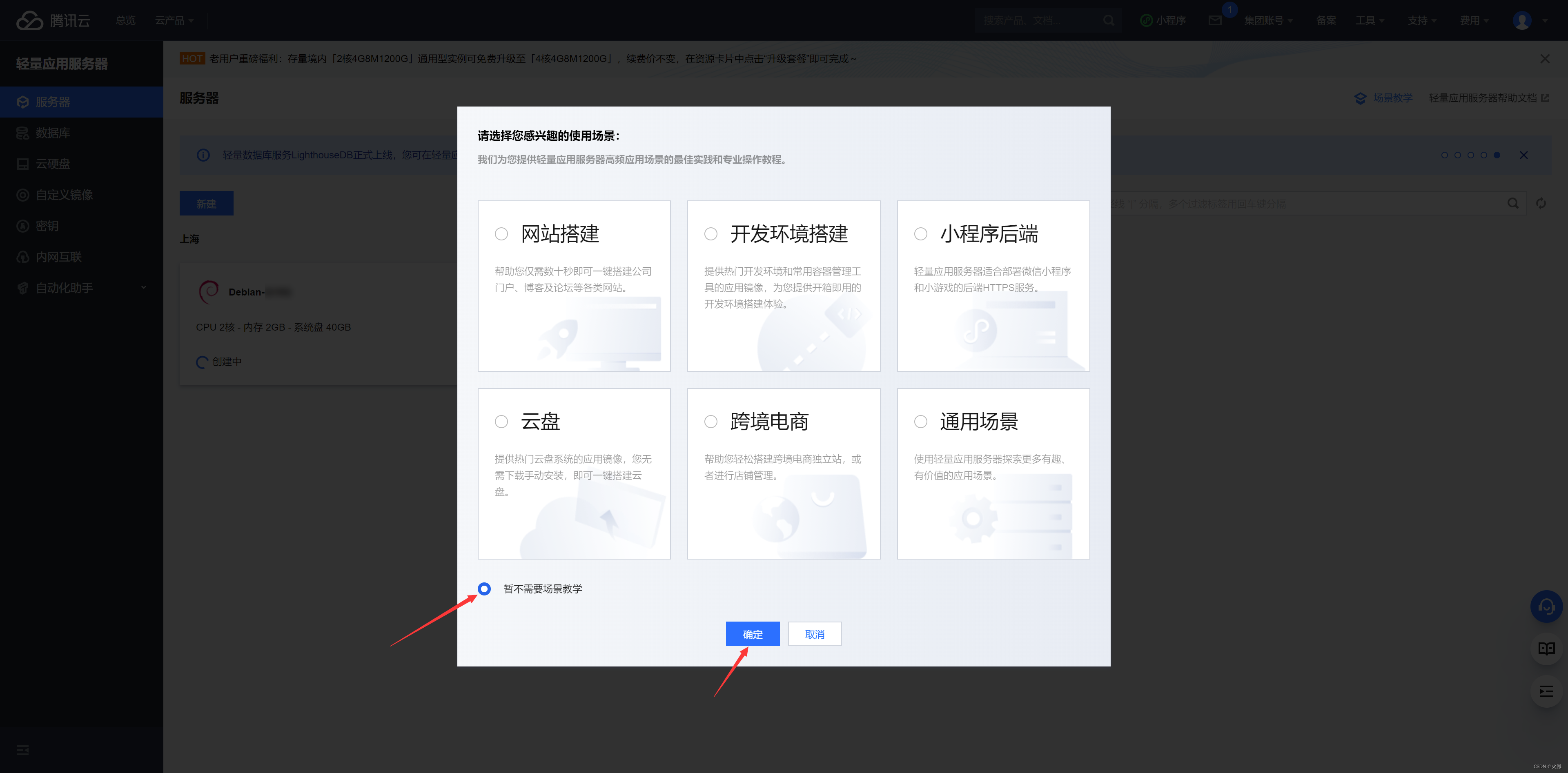Open the 备案 top menu item
The width and height of the screenshot is (1568, 773).
pyautogui.click(x=1326, y=21)
